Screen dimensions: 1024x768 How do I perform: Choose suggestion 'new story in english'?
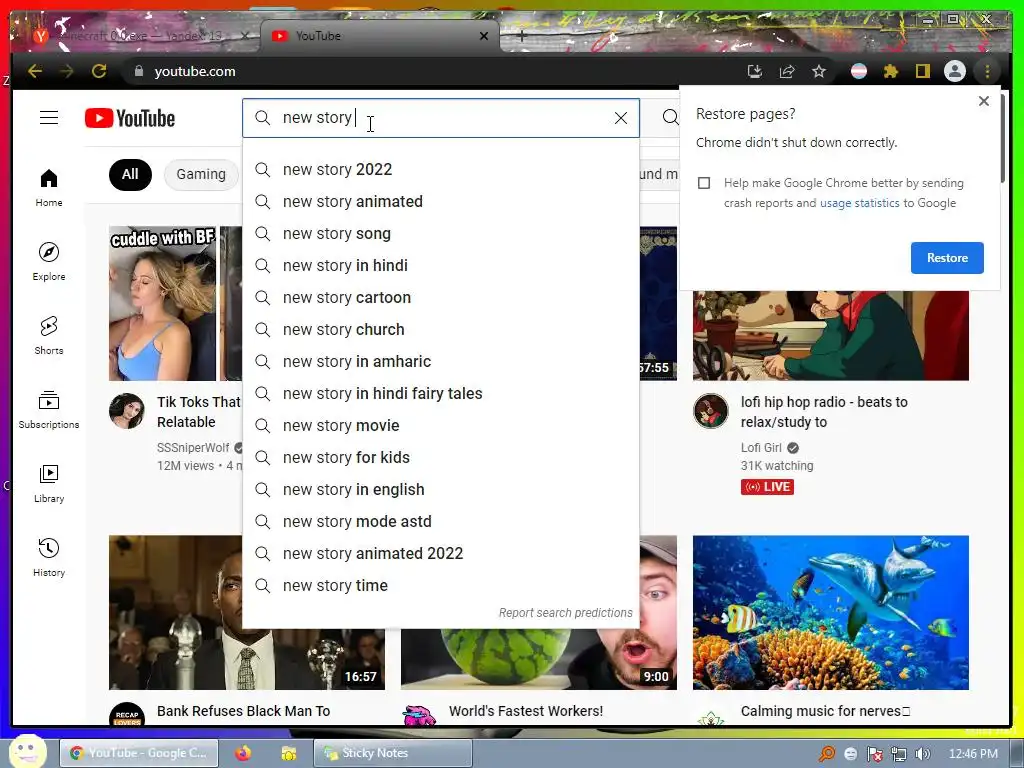click(441, 490)
